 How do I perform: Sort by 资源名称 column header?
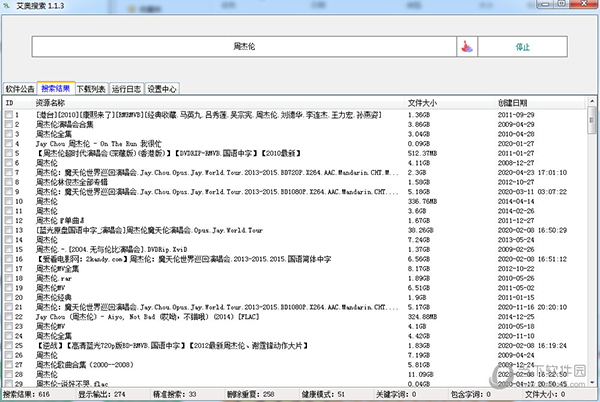click(218, 103)
